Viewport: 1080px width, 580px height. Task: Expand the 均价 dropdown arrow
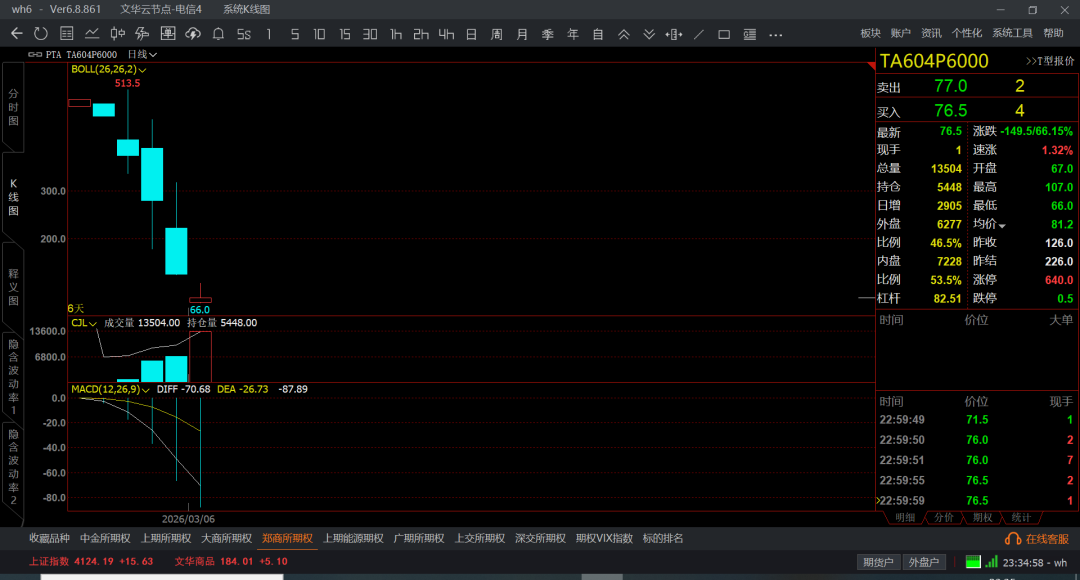(x=1001, y=225)
